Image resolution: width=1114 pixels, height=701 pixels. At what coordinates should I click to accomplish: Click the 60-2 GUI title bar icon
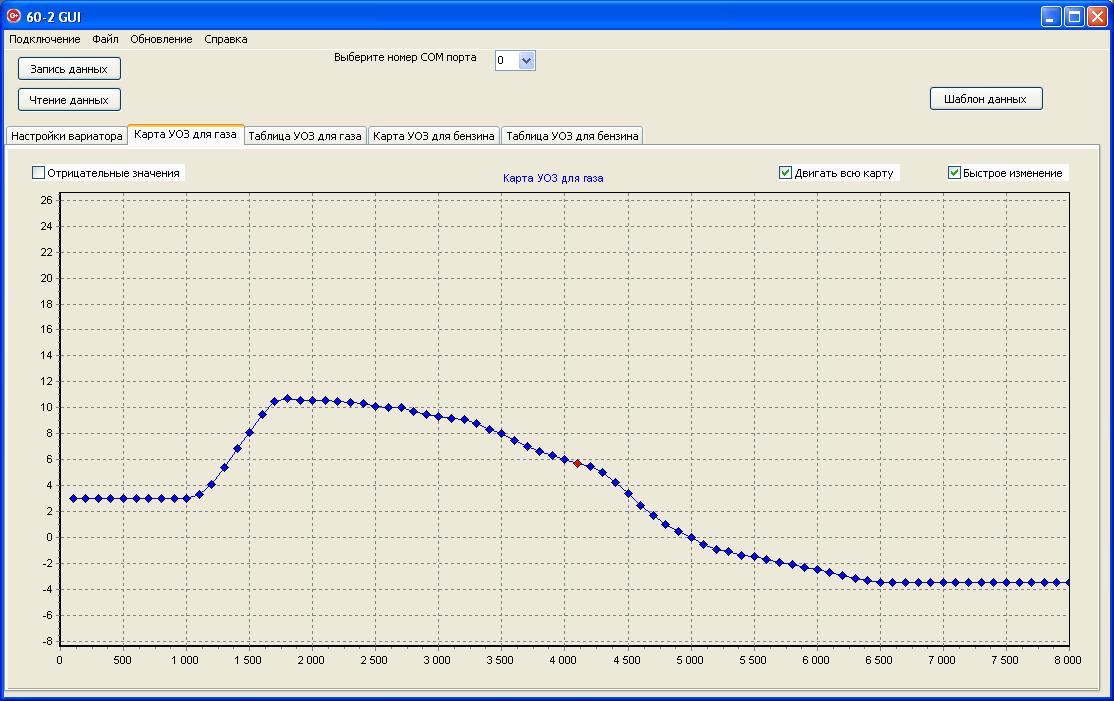pyautogui.click(x=14, y=16)
